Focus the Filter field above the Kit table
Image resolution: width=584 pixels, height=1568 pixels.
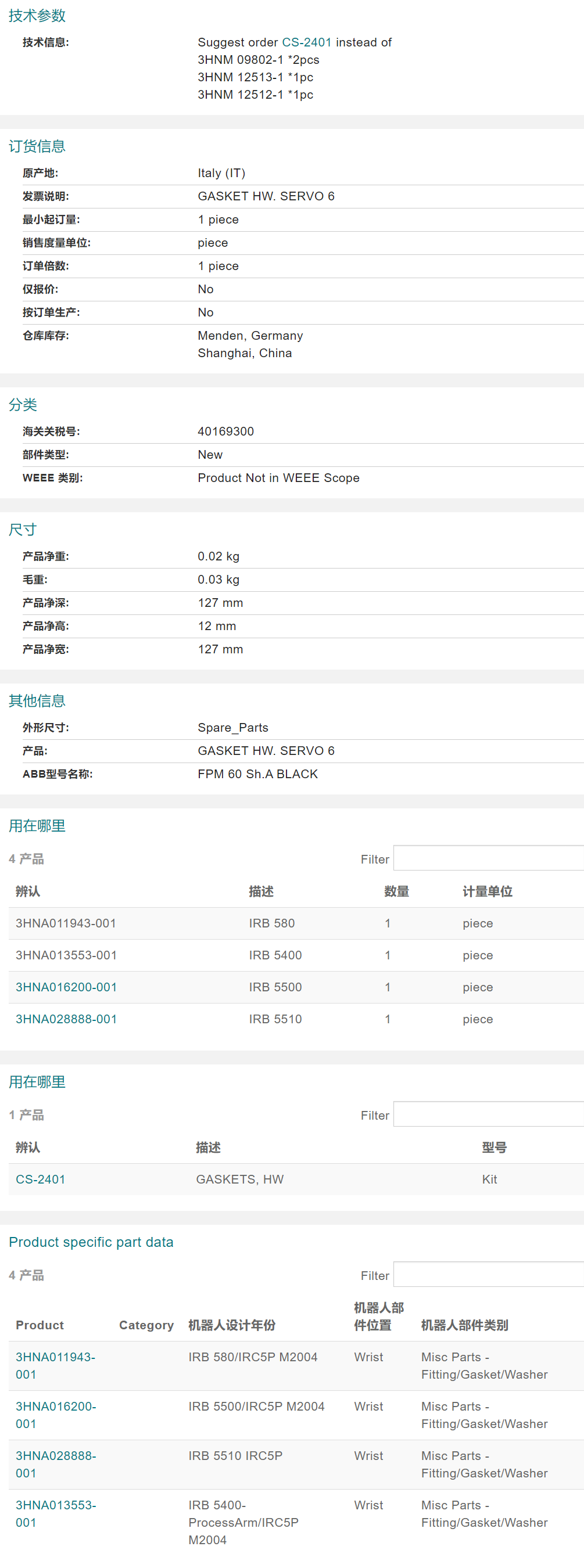488,1114
